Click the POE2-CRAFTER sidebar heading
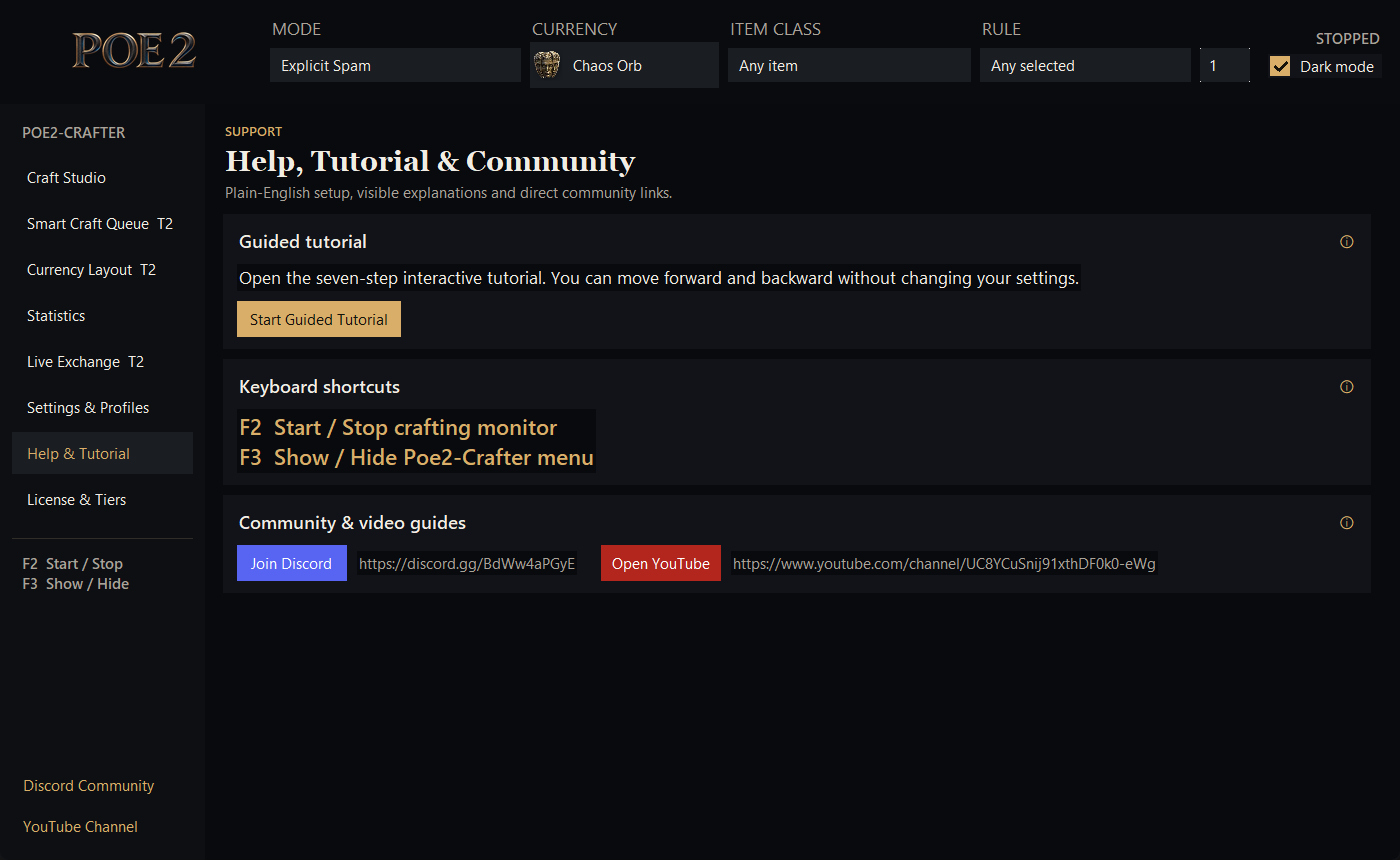This screenshot has height=860, width=1400. click(x=74, y=133)
